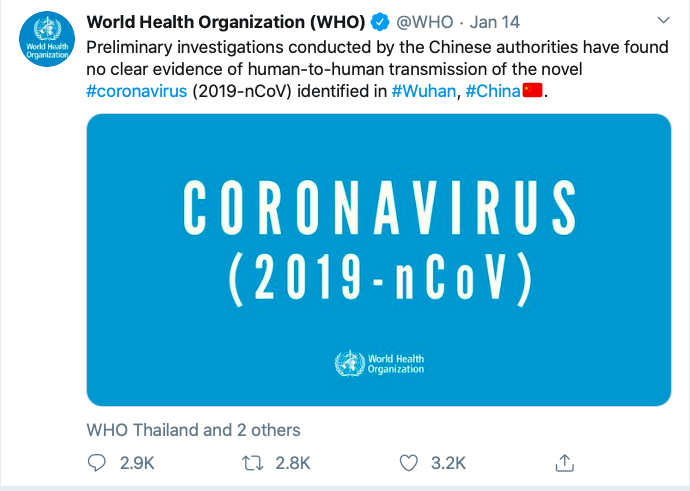Click the China flag emoji
690x491 pixels.
(533, 91)
